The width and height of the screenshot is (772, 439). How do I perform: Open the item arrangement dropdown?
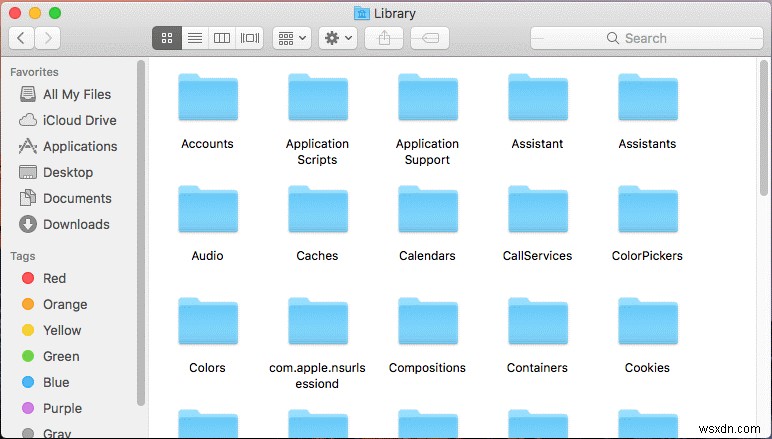point(292,38)
